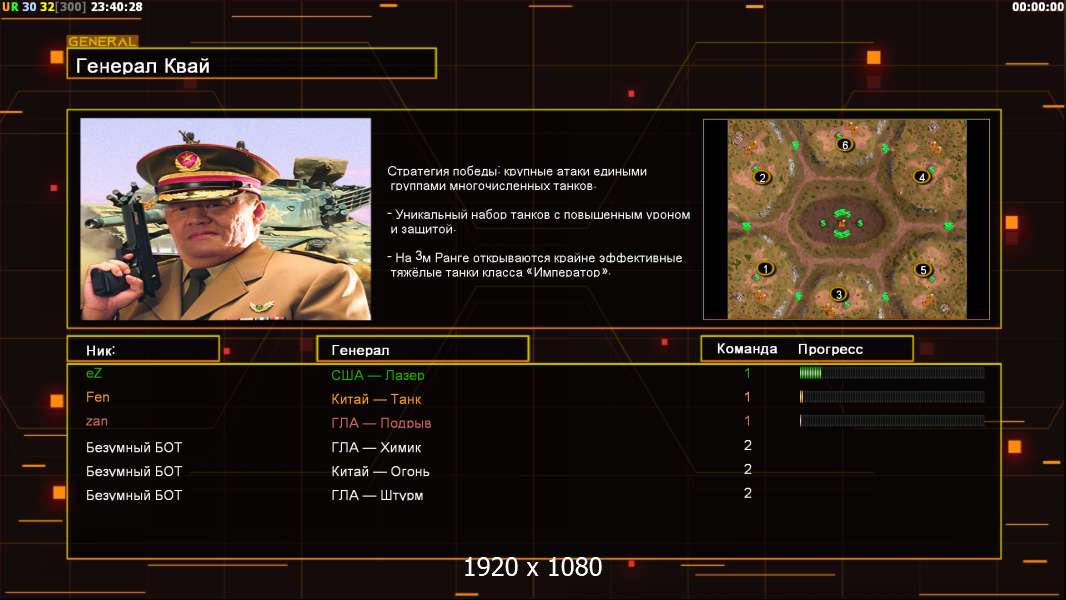1066x600 pixels.
Task: Pick start position marker 5 on the map
Action: pos(923,270)
